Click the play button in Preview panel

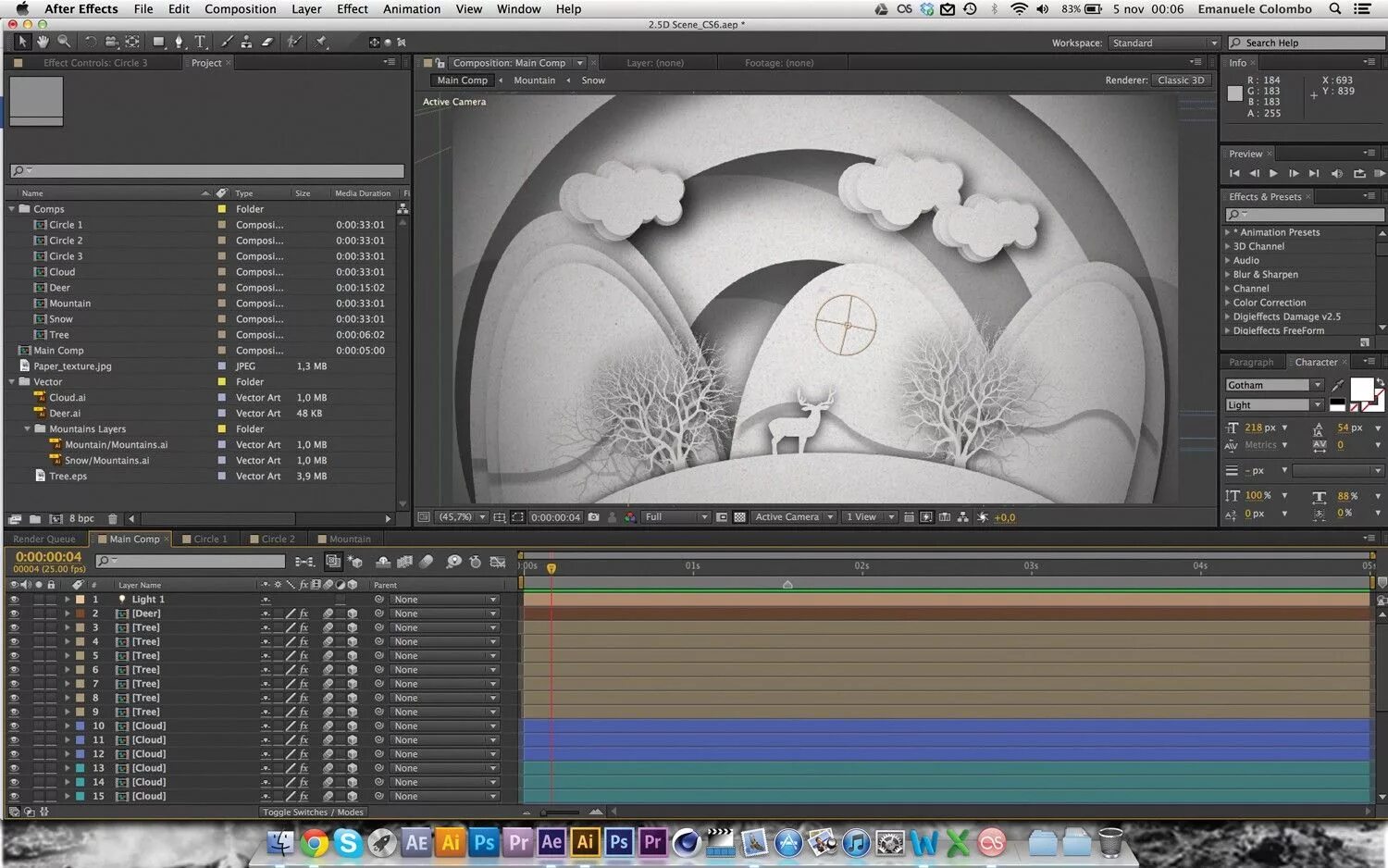click(x=1273, y=173)
